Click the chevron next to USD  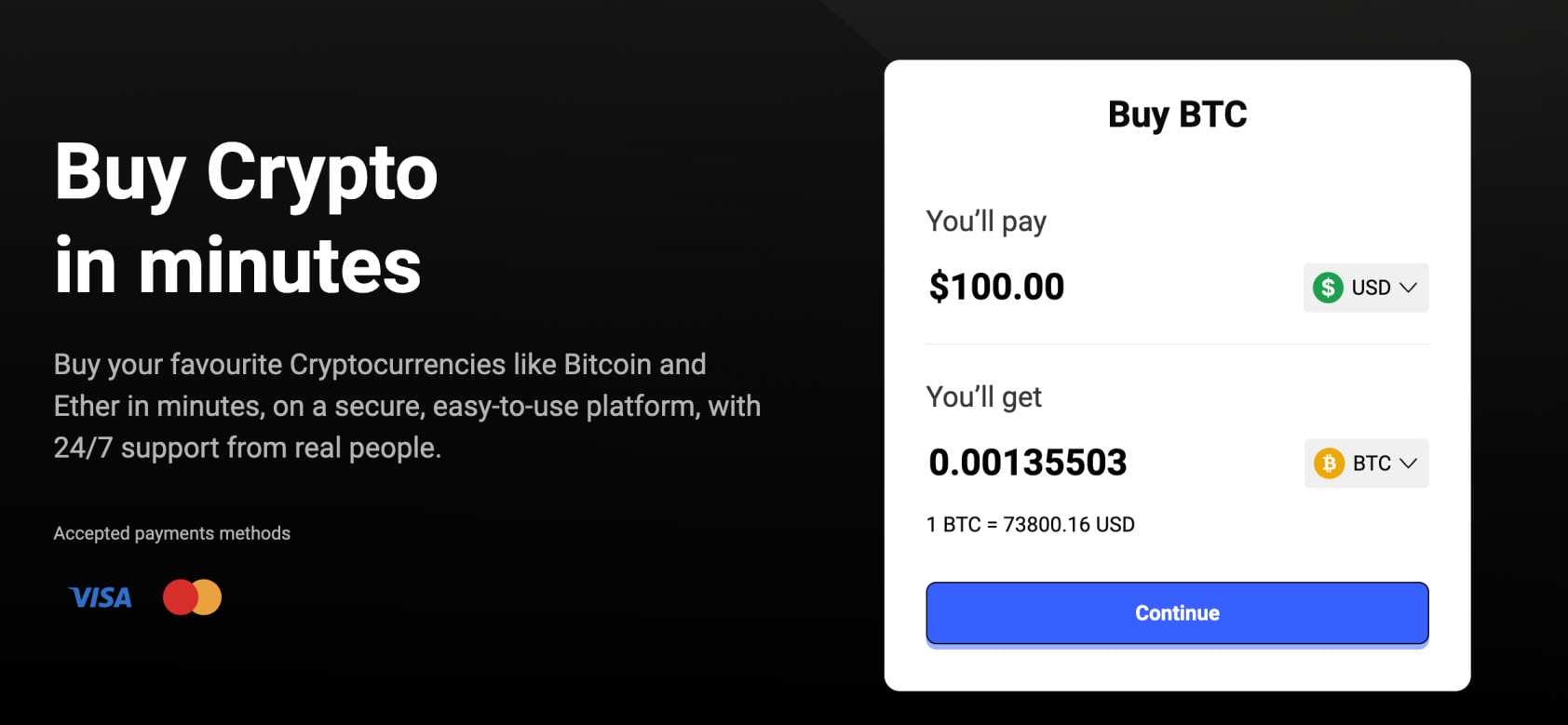coord(1408,288)
